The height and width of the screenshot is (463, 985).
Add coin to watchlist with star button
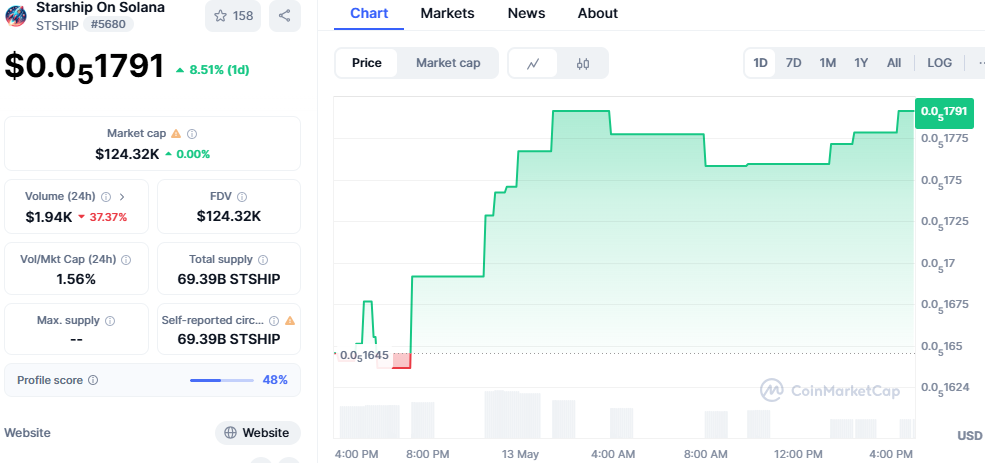(x=233, y=16)
